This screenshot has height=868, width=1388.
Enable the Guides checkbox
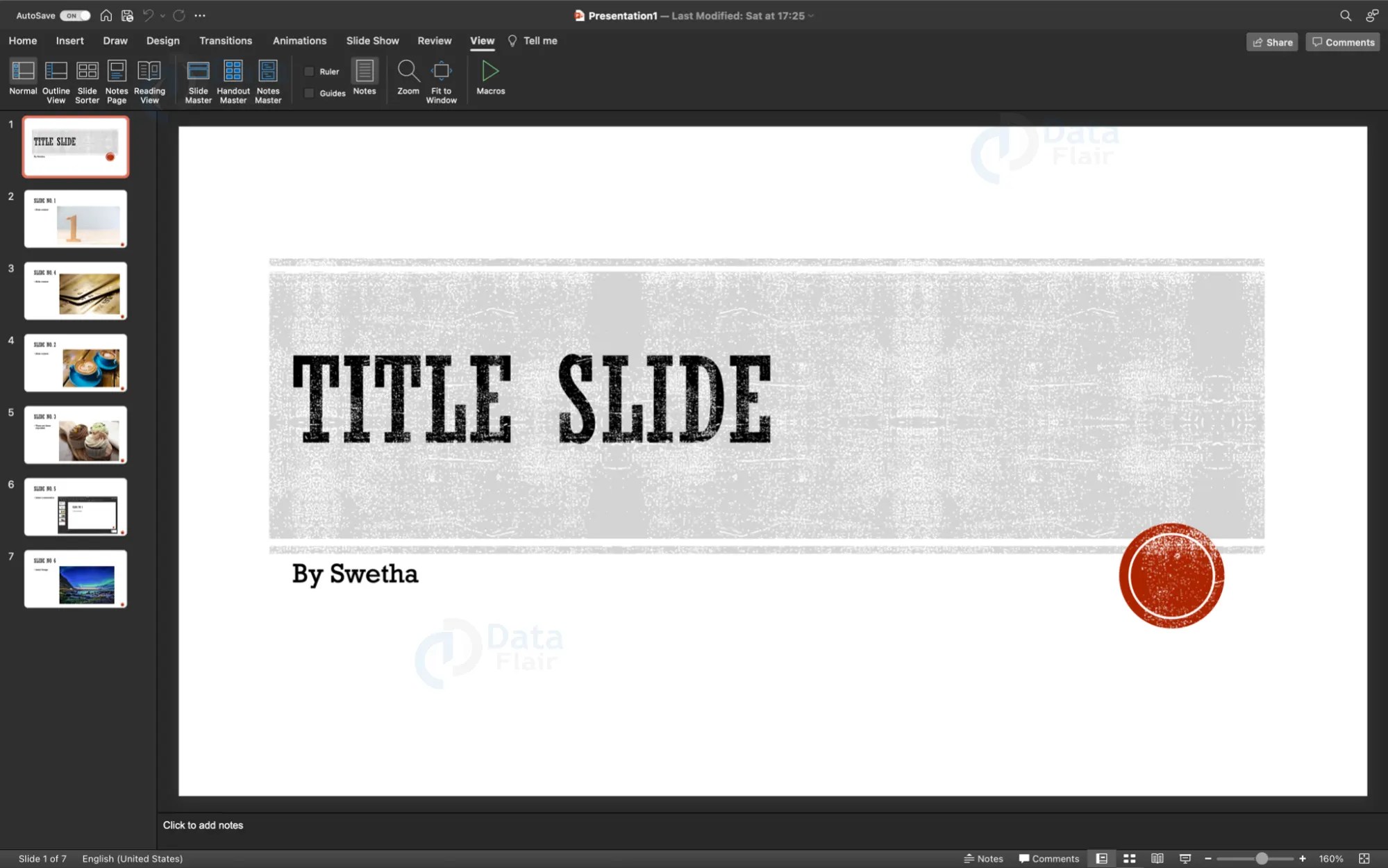pyautogui.click(x=309, y=92)
